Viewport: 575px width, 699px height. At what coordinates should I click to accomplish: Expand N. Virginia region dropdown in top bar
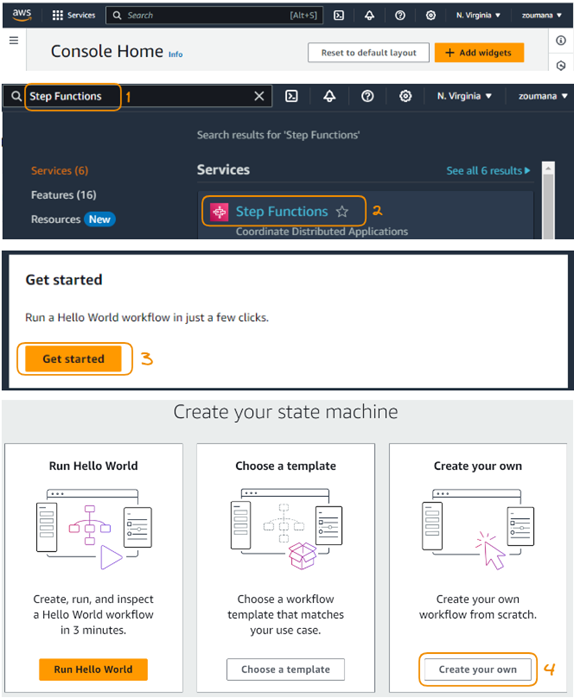478,15
